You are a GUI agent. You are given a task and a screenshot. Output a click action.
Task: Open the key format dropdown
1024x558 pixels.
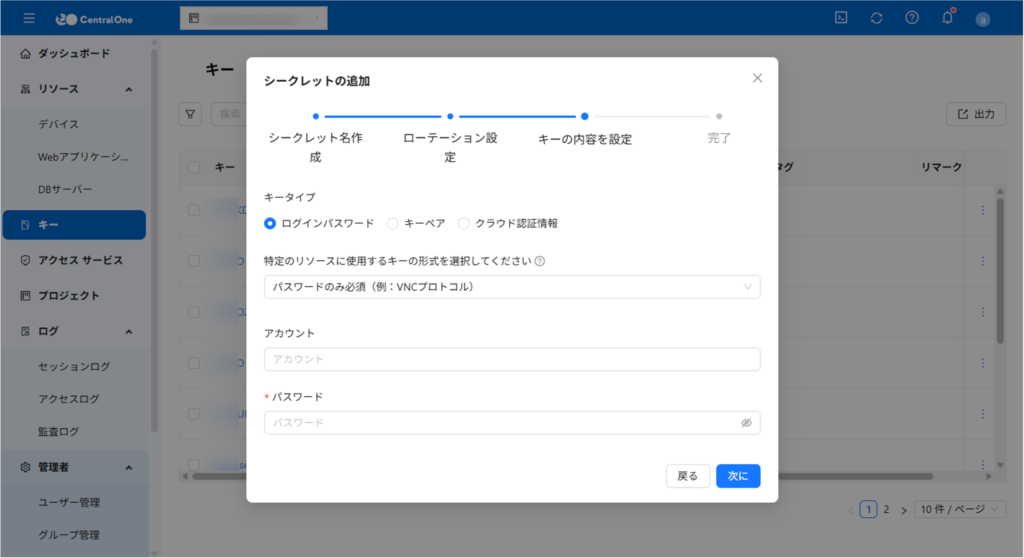(x=512, y=287)
